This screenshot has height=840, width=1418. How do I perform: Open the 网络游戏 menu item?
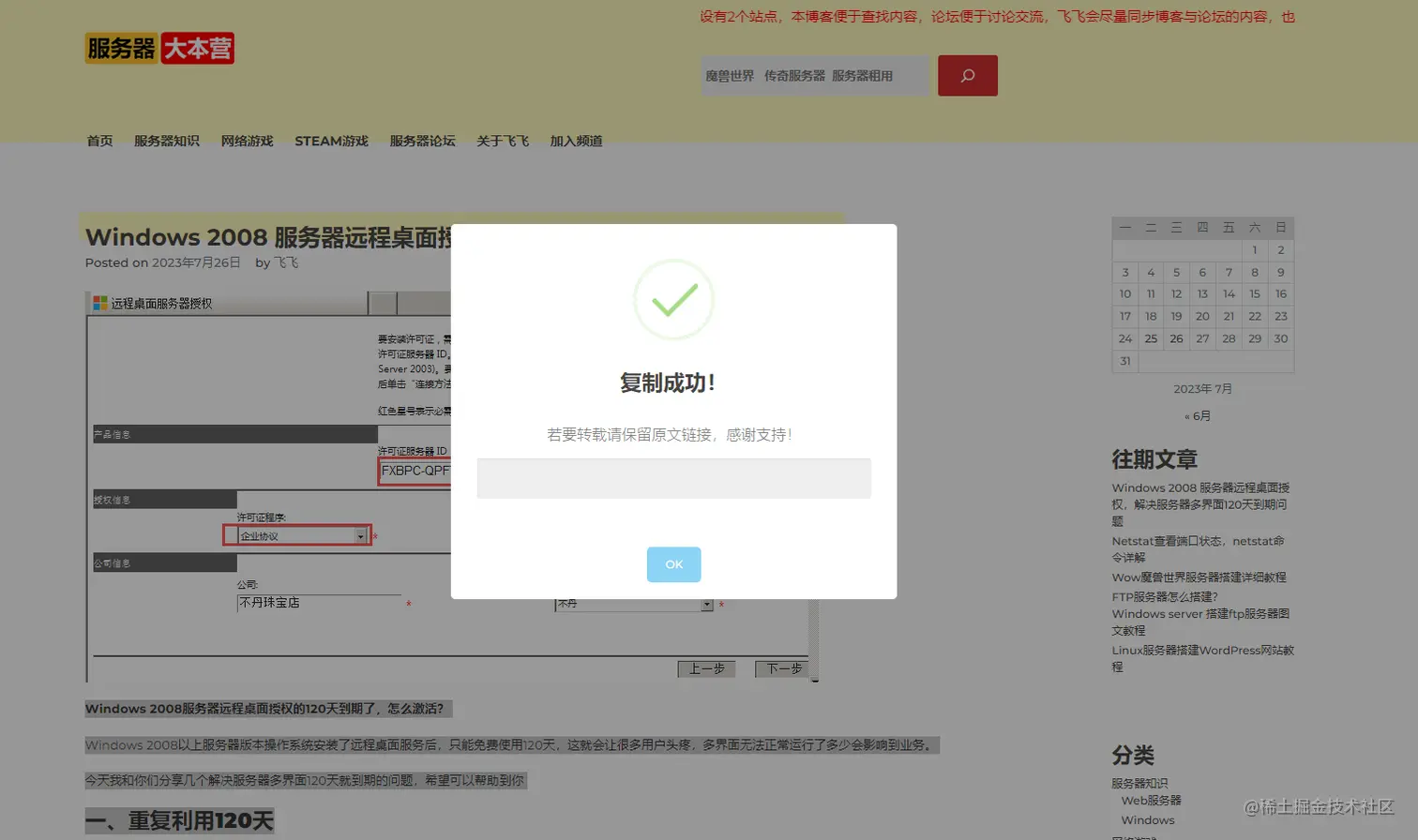point(248,142)
